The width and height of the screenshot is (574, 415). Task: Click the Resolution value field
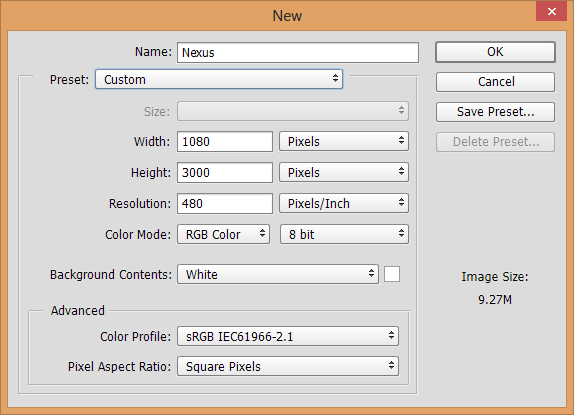[x=225, y=203]
